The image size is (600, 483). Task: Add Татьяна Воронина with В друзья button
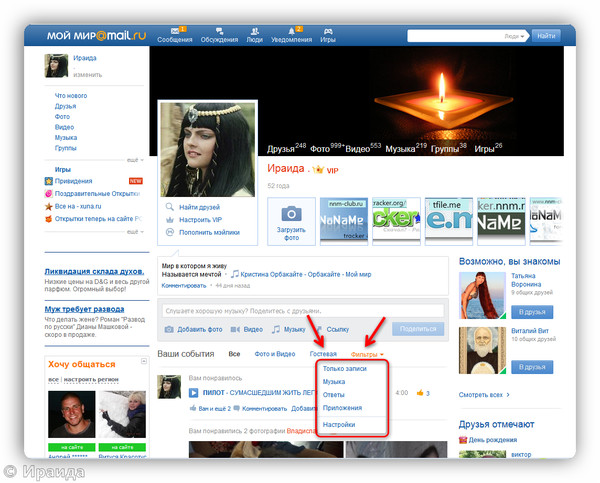tap(532, 312)
